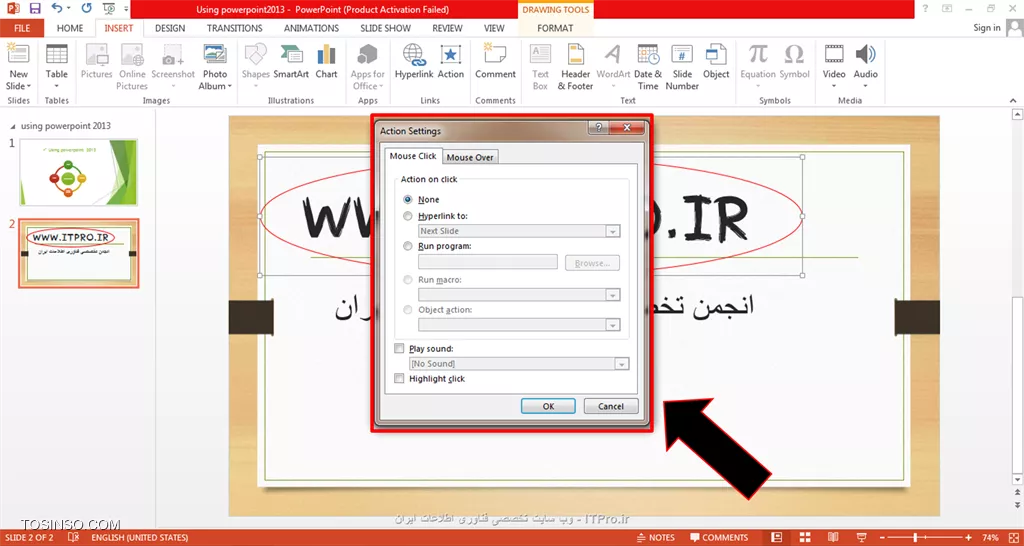The height and width of the screenshot is (546, 1024).
Task: Enable the Play sound checkbox
Action: (400, 349)
